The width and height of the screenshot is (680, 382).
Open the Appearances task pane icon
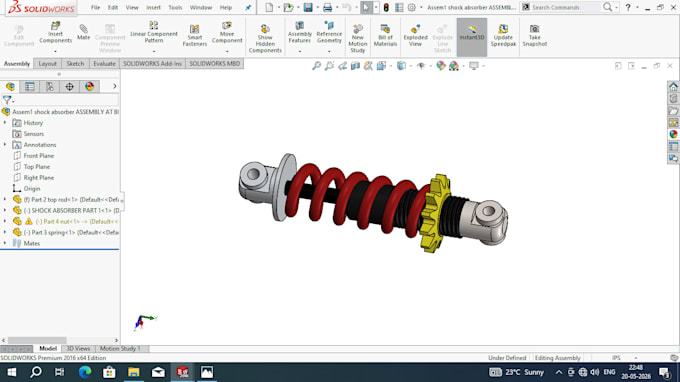[x=673, y=134]
